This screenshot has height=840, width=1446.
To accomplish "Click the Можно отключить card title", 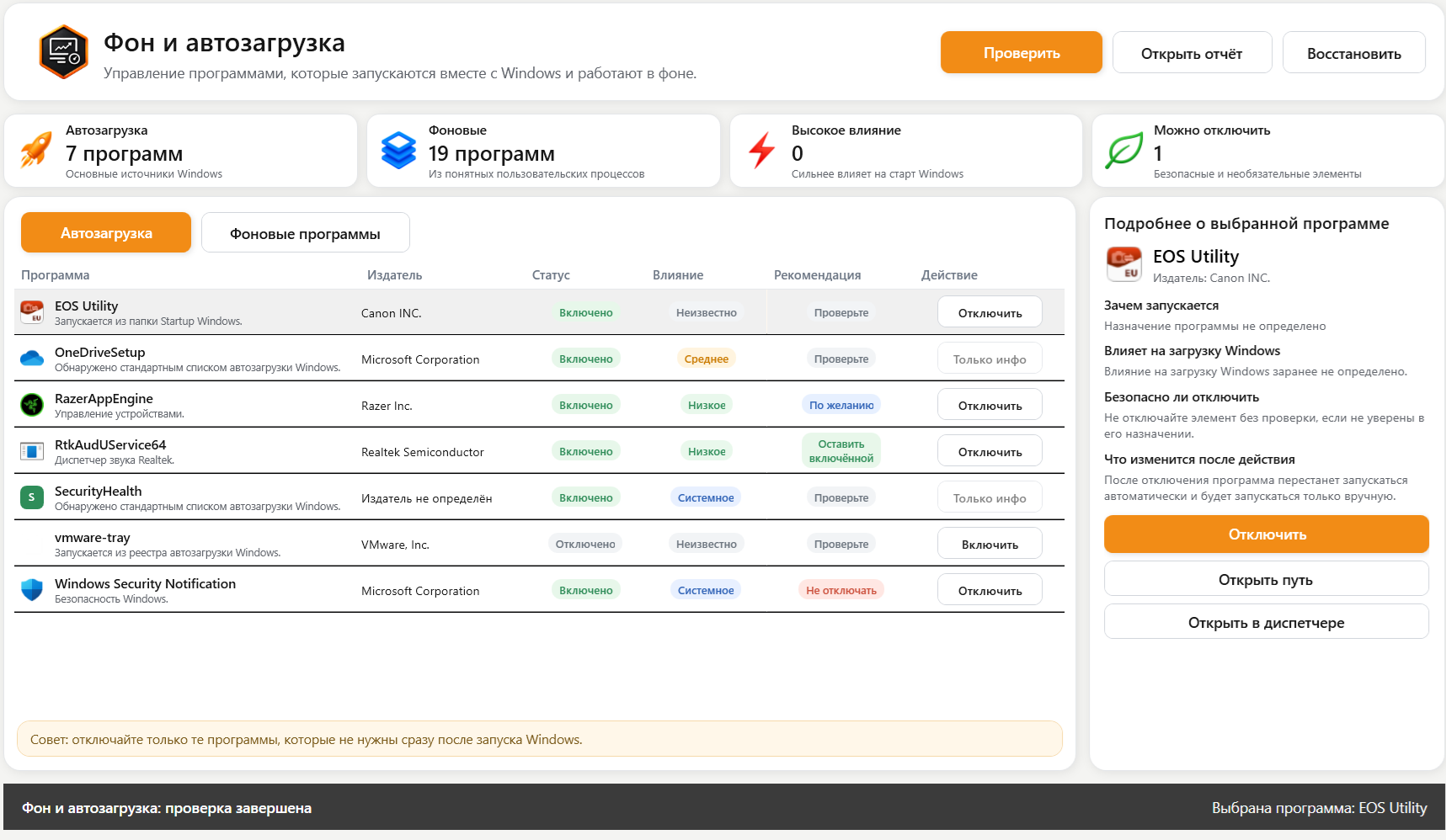I will pos(1212,130).
